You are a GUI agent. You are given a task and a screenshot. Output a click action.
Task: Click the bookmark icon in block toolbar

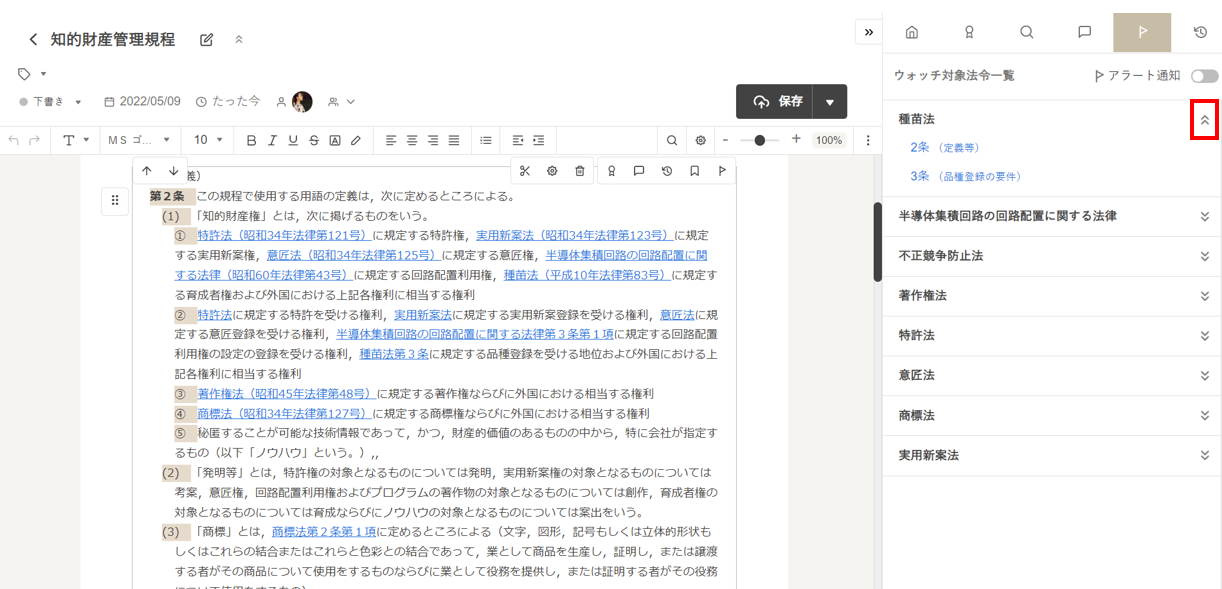(x=694, y=171)
